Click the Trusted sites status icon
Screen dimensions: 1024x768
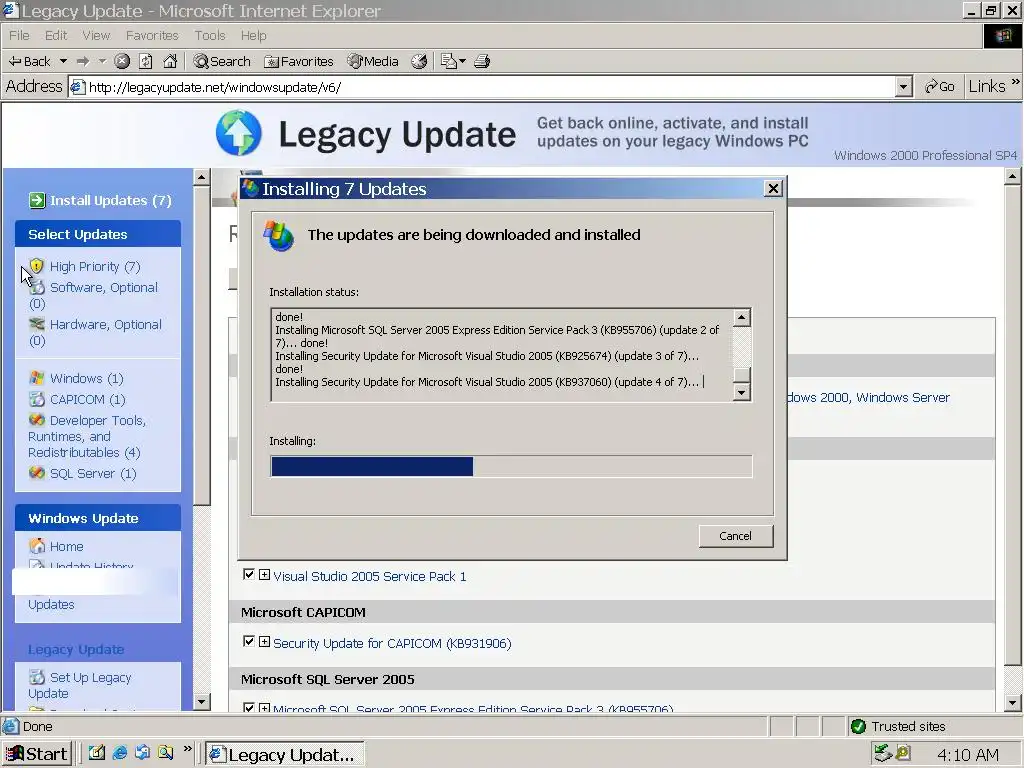(x=858, y=726)
